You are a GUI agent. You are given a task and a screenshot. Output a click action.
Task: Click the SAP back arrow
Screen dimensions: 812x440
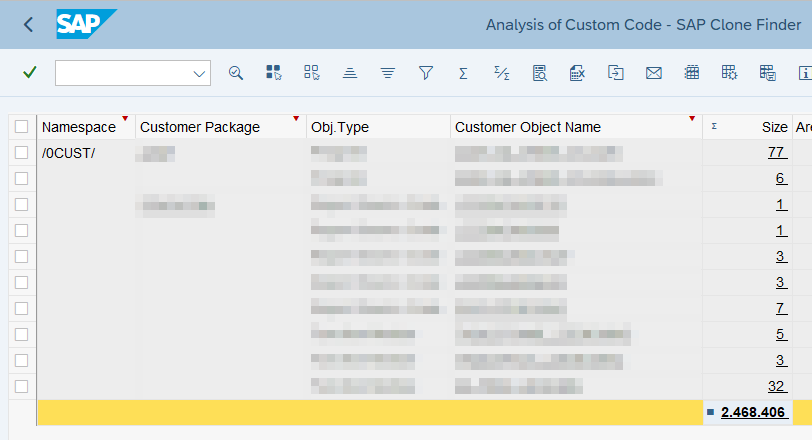pos(28,24)
